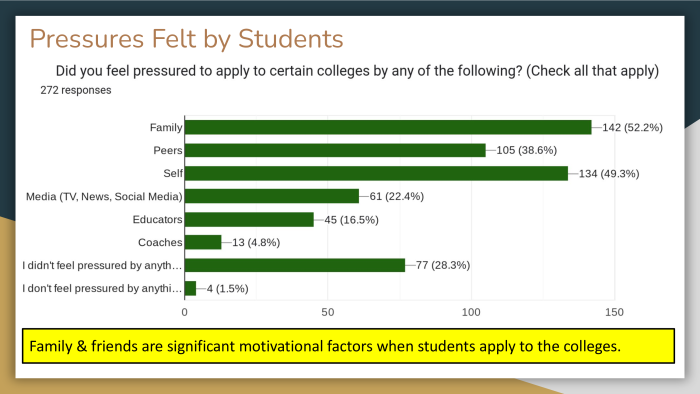Click the bar for I didn't feel pressured
The height and width of the screenshot is (394, 700).
[x=295, y=265]
